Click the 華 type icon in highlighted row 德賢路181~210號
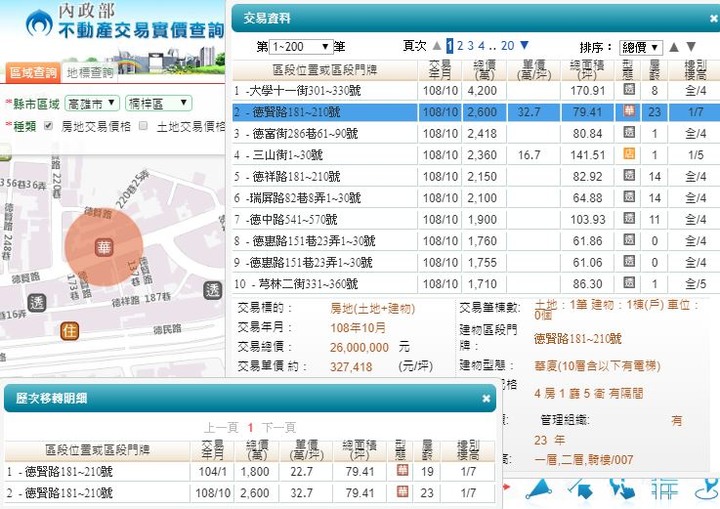 coord(629,111)
